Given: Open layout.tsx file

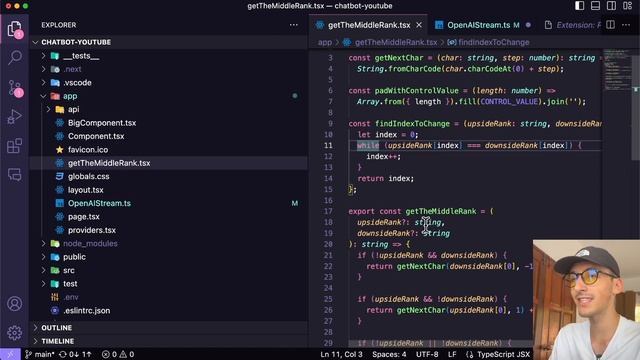Looking at the screenshot, I should click(x=168, y=190).
